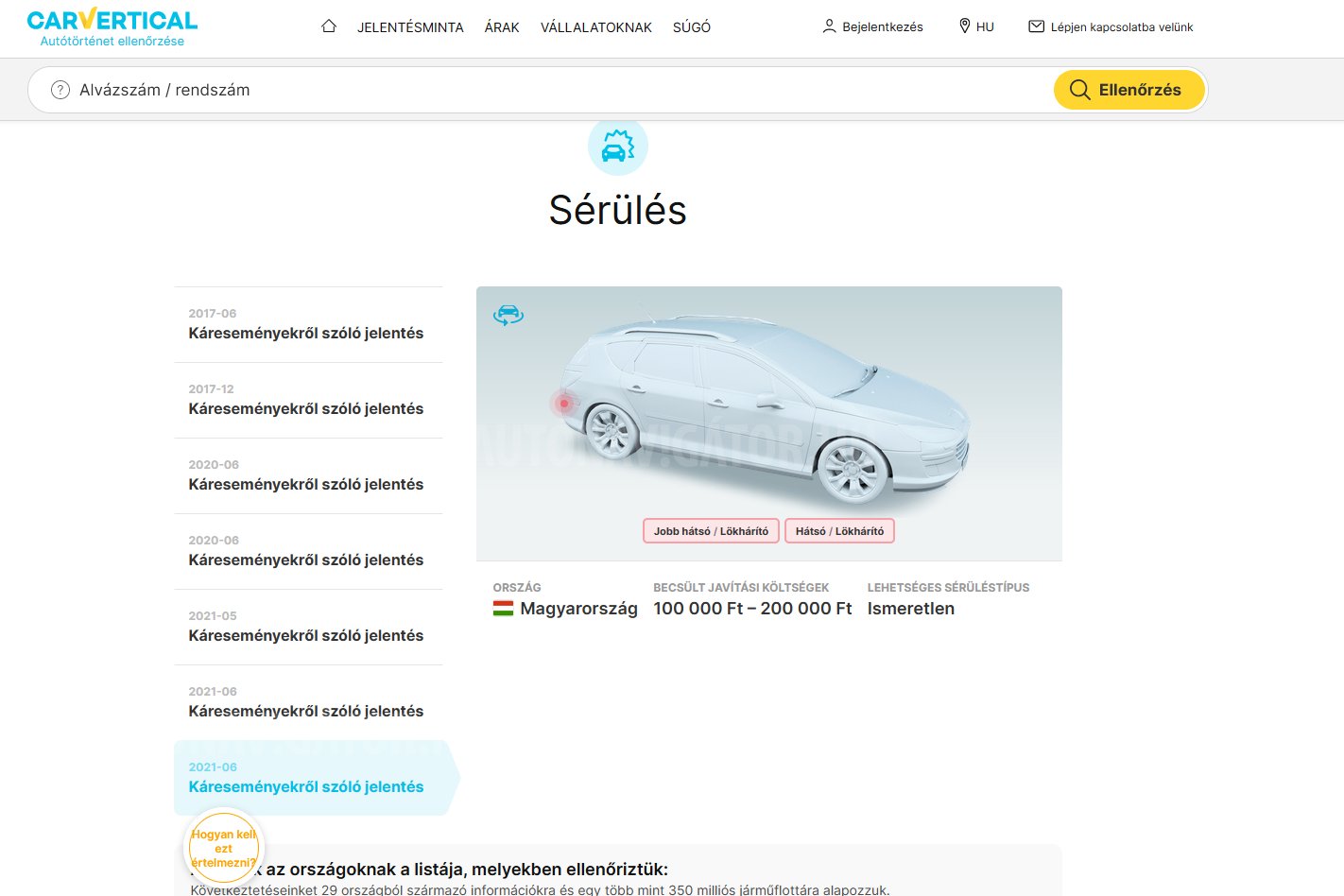Image resolution: width=1344 pixels, height=896 pixels.
Task: Click the carVertical logo
Action: point(112,27)
